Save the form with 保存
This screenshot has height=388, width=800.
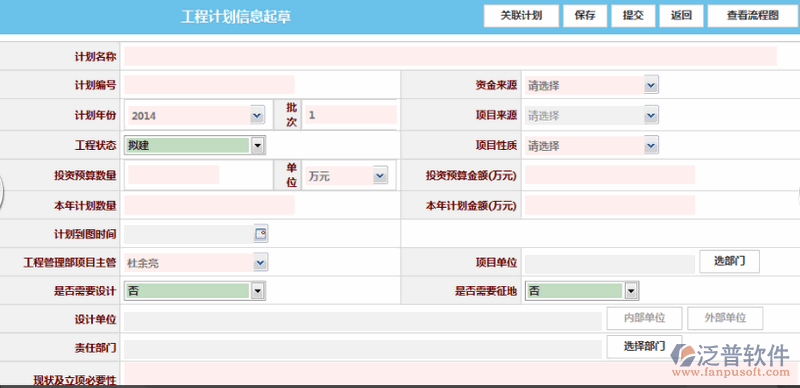point(585,16)
